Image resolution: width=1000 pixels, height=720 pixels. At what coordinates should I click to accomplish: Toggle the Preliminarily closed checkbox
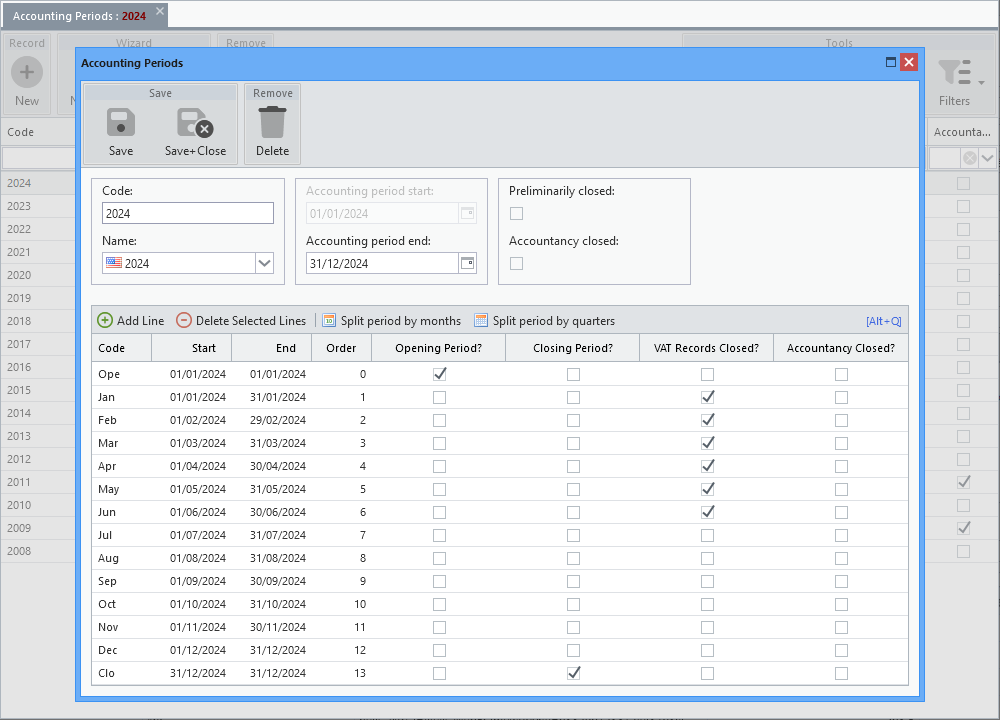pyautogui.click(x=517, y=214)
